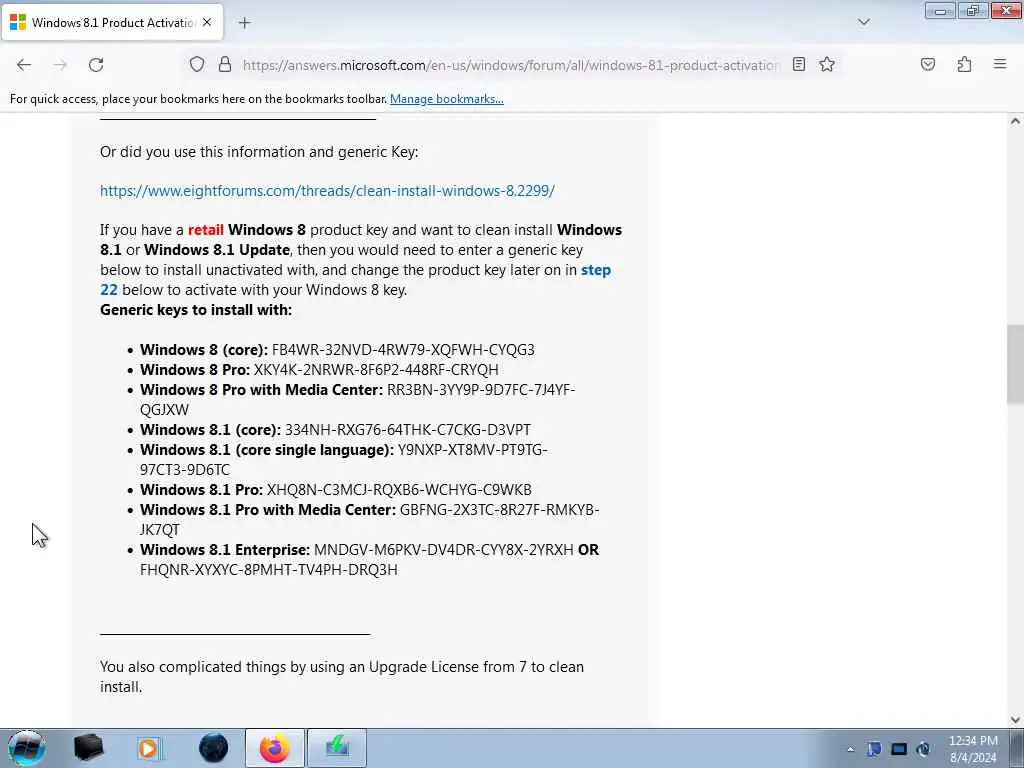Screen dimensions: 1024x768
Task: Click the page scrollbar thumb
Action: click(1015, 363)
